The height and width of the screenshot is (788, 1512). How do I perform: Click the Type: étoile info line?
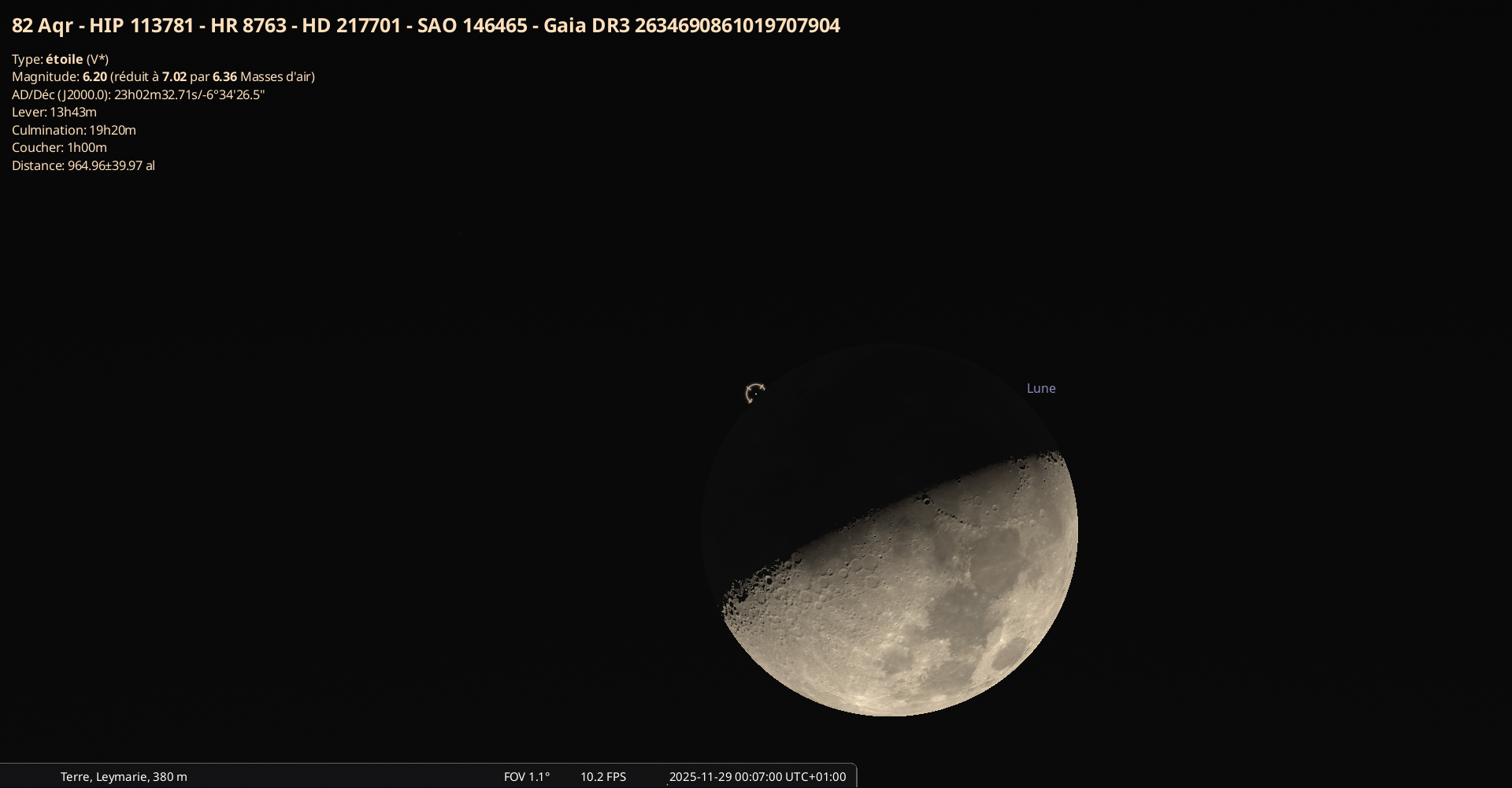pos(60,59)
